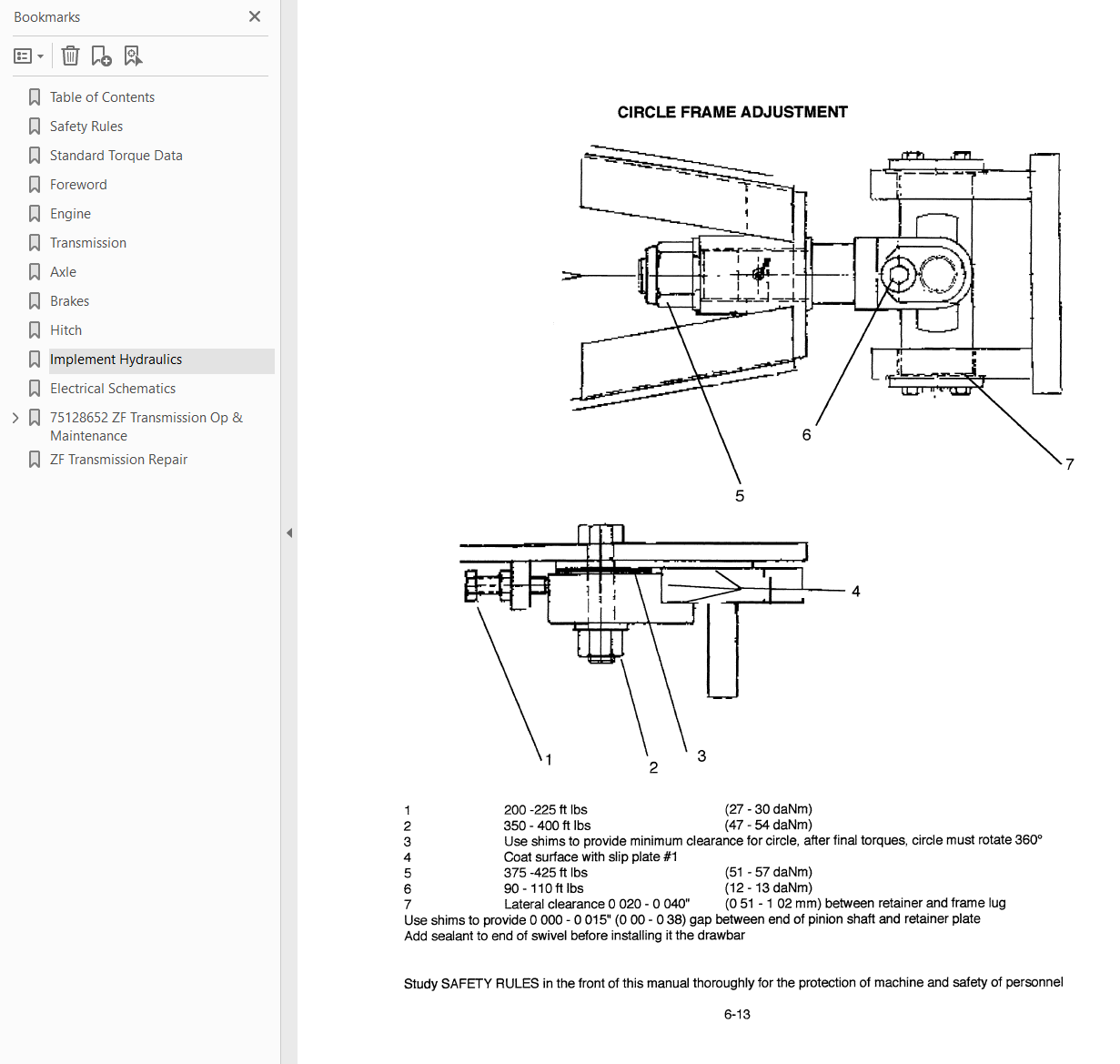Collapse the side panel with arrow handle
The image size is (1120, 1064).
point(289,532)
